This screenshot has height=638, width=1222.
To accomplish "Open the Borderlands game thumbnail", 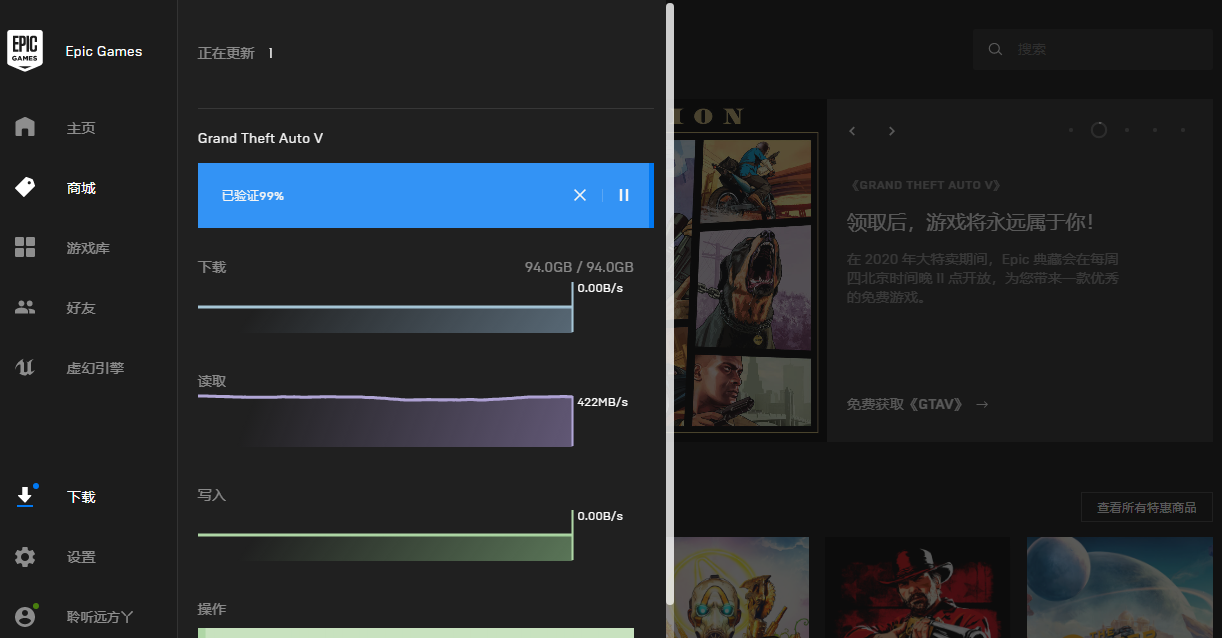I will pyautogui.click(x=741, y=587).
